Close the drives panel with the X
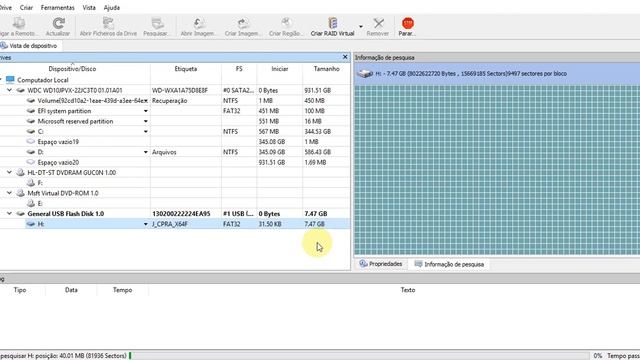The image size is (640, 360). 345,57
